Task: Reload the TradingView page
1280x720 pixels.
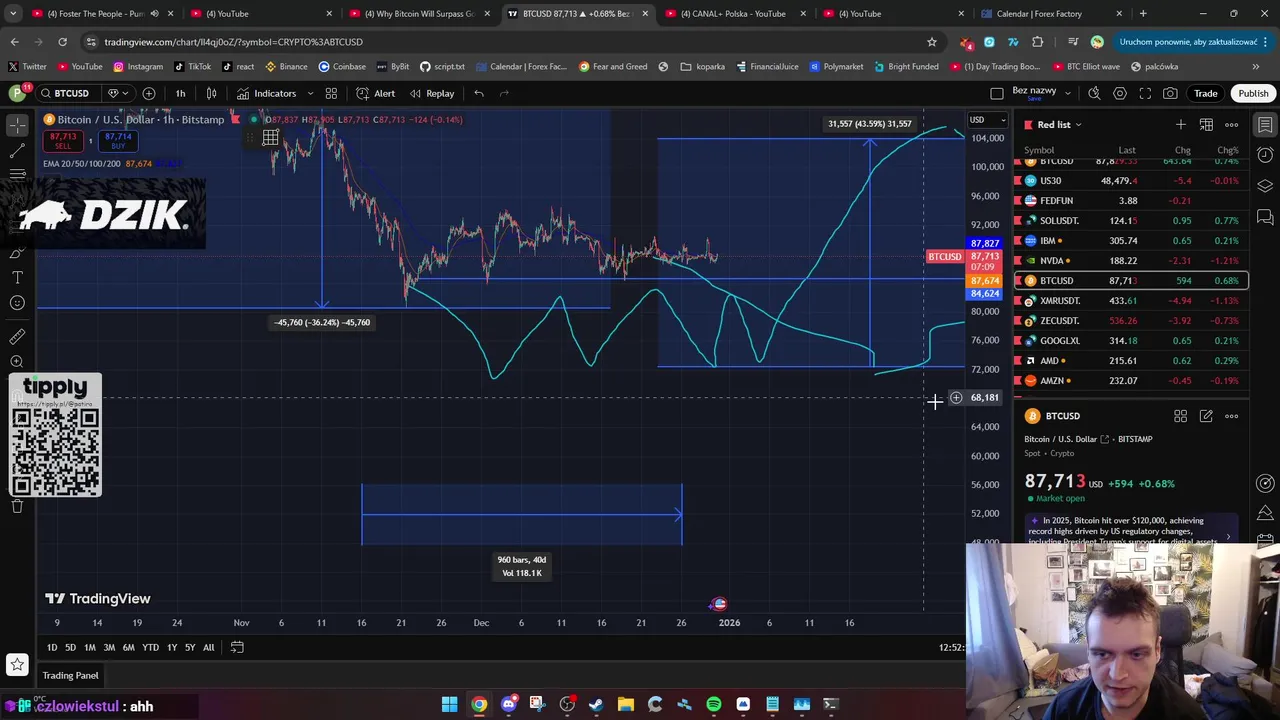Action: pos(62,42)
